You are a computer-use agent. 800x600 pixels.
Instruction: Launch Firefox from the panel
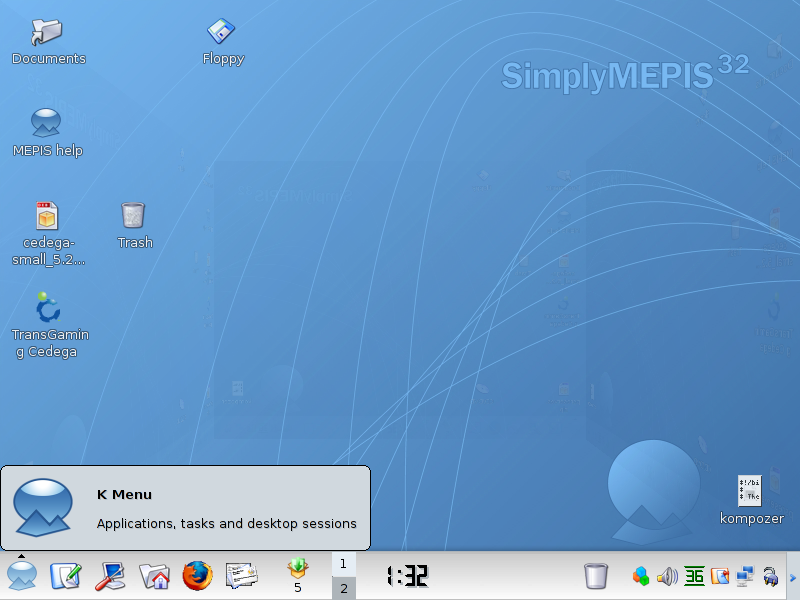tap(198, 576)
